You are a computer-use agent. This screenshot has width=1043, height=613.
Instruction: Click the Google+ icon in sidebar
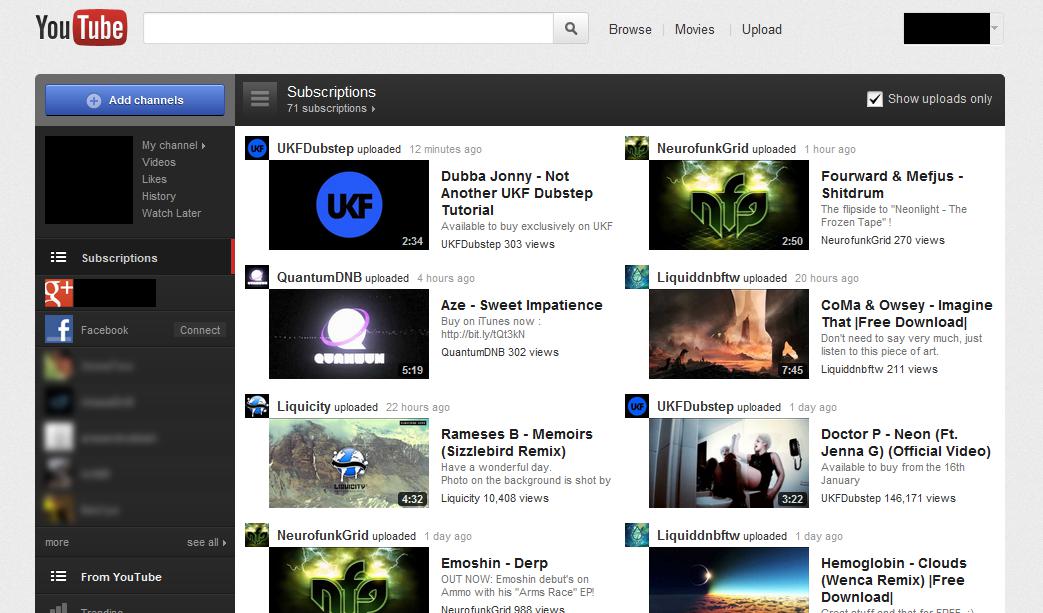tap(59, 293)
